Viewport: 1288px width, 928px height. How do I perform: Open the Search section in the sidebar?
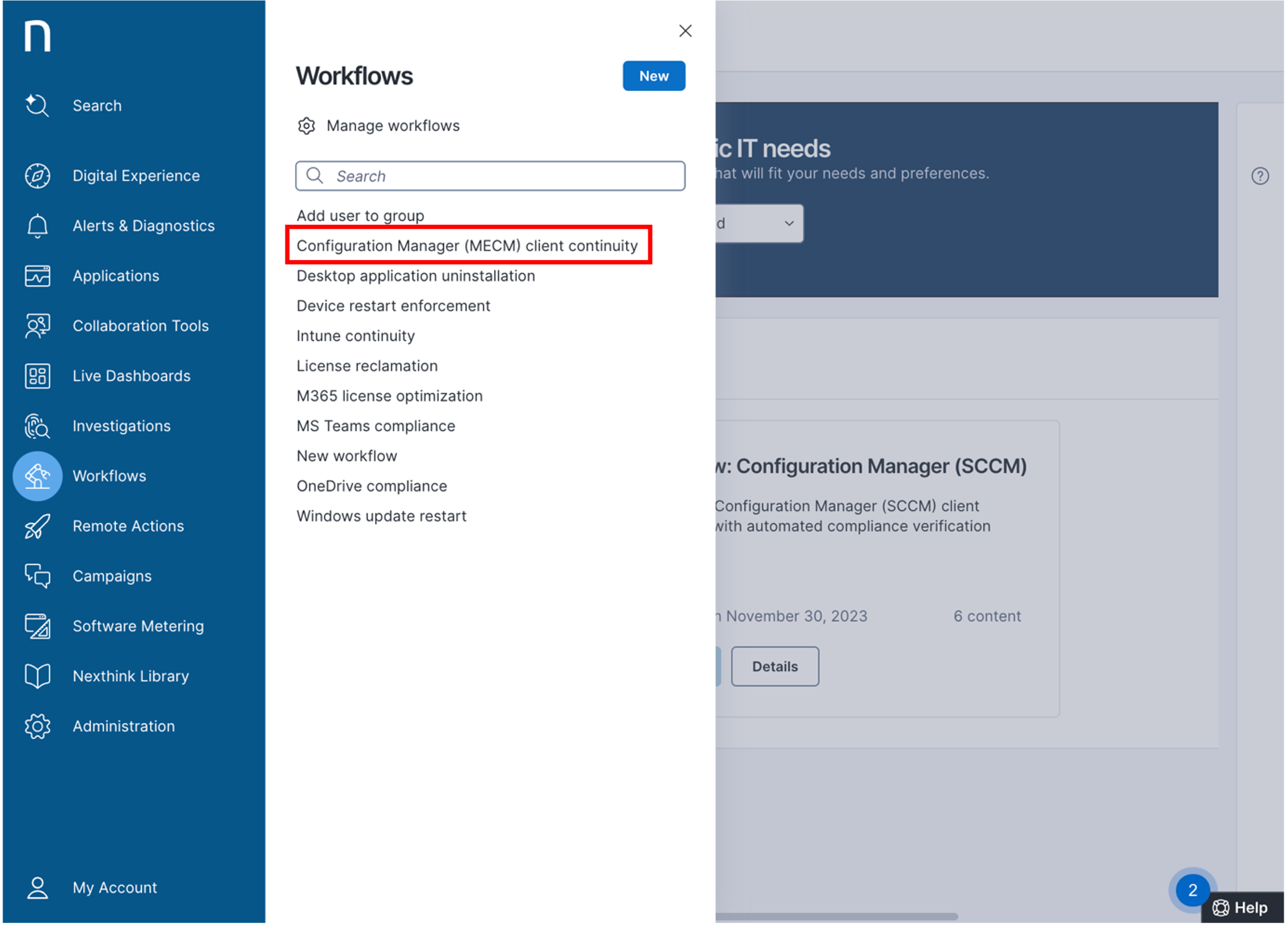coord(97,105)
